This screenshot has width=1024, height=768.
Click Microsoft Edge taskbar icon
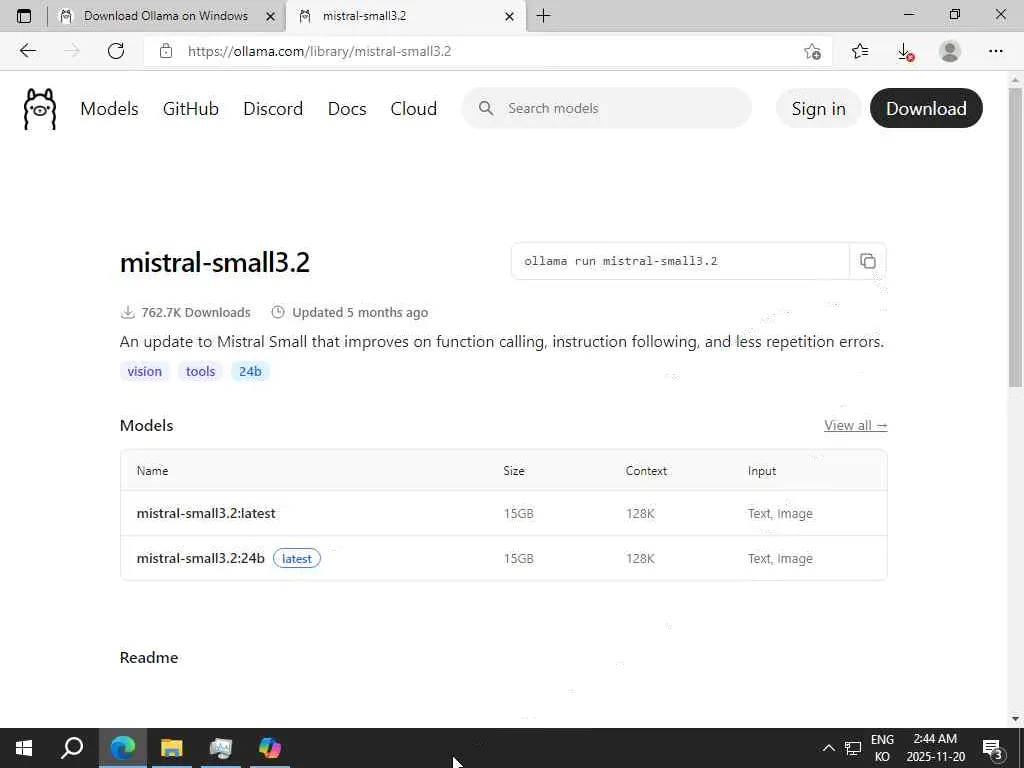123,748
